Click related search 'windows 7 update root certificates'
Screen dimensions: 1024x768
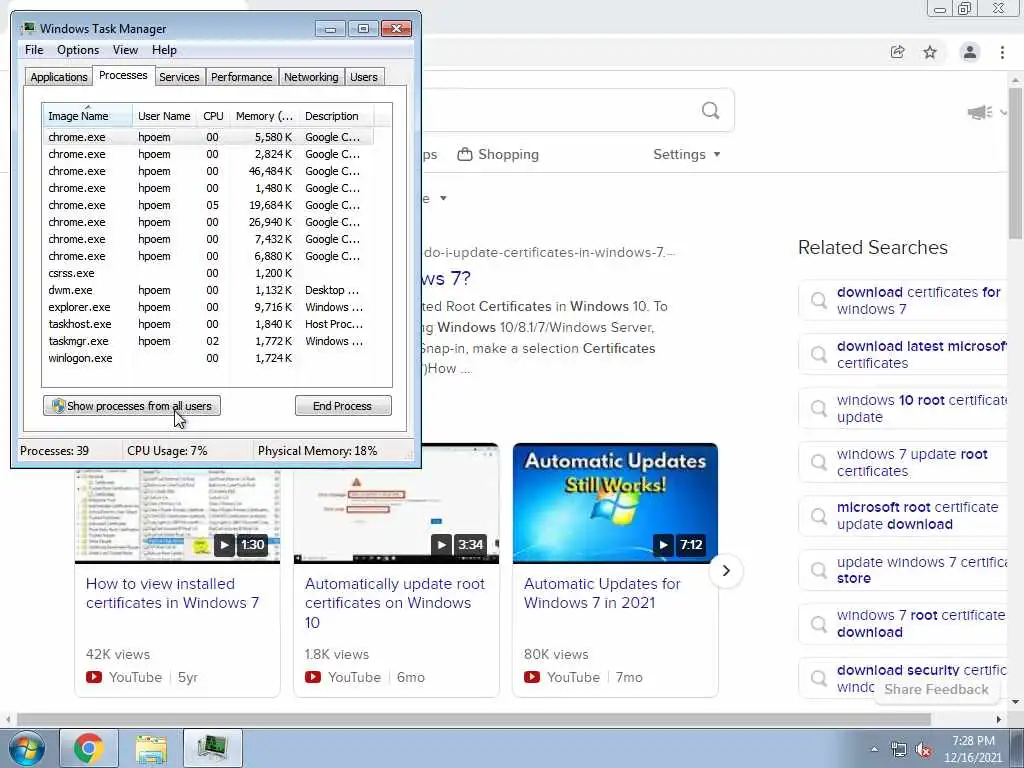(912, 462)
